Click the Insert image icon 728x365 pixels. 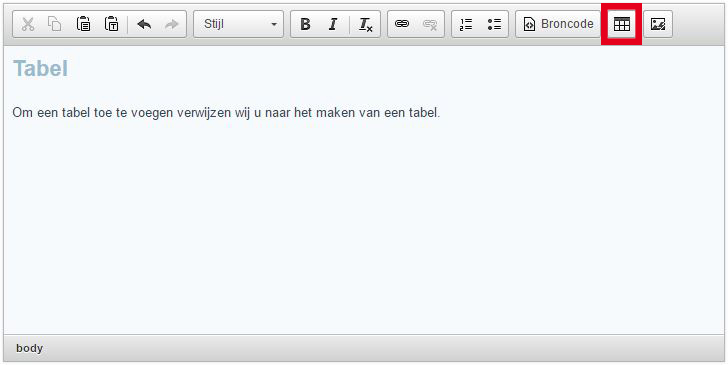(x=658, y=24)
